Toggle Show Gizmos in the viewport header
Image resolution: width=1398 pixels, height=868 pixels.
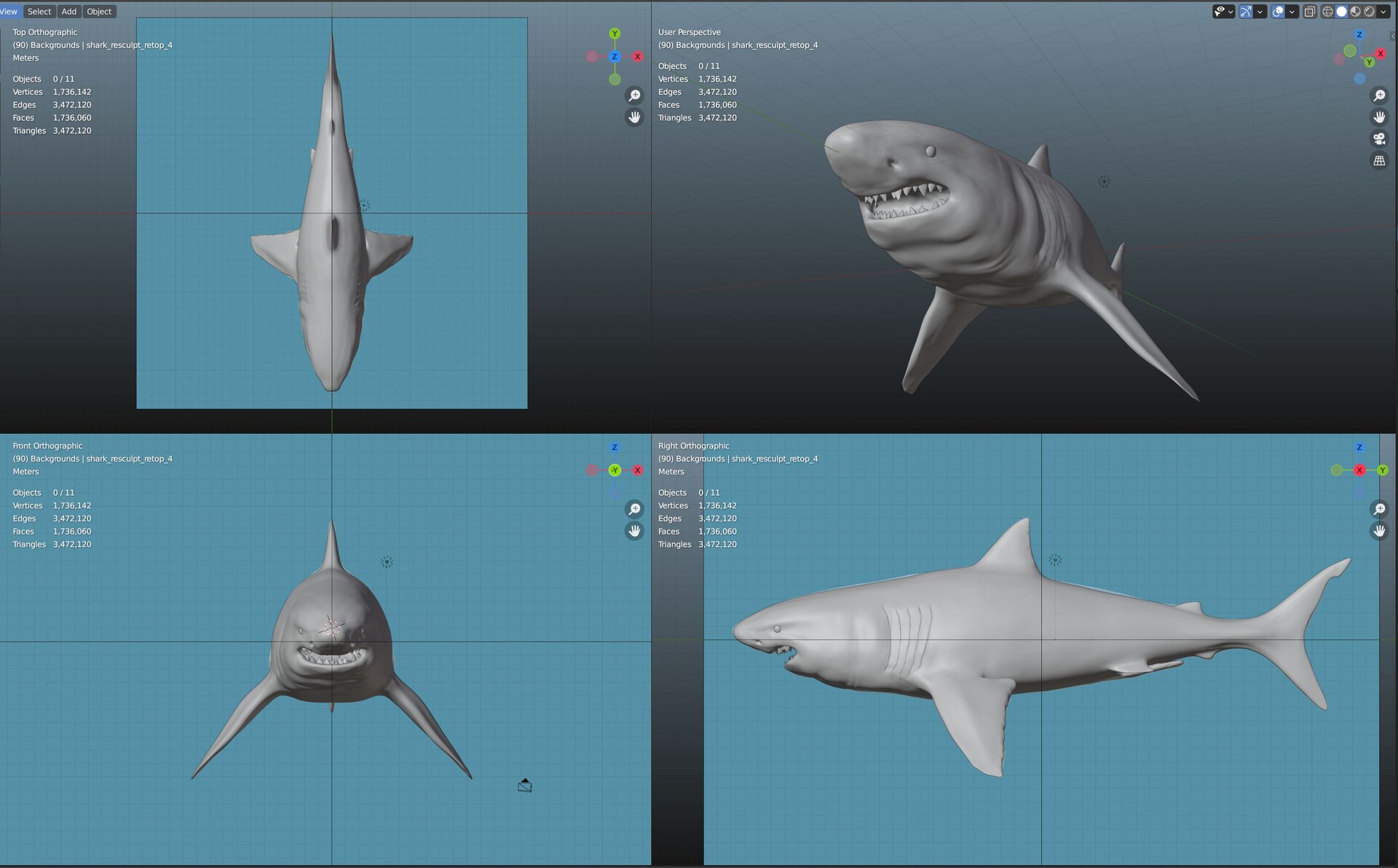point(1246,11)
